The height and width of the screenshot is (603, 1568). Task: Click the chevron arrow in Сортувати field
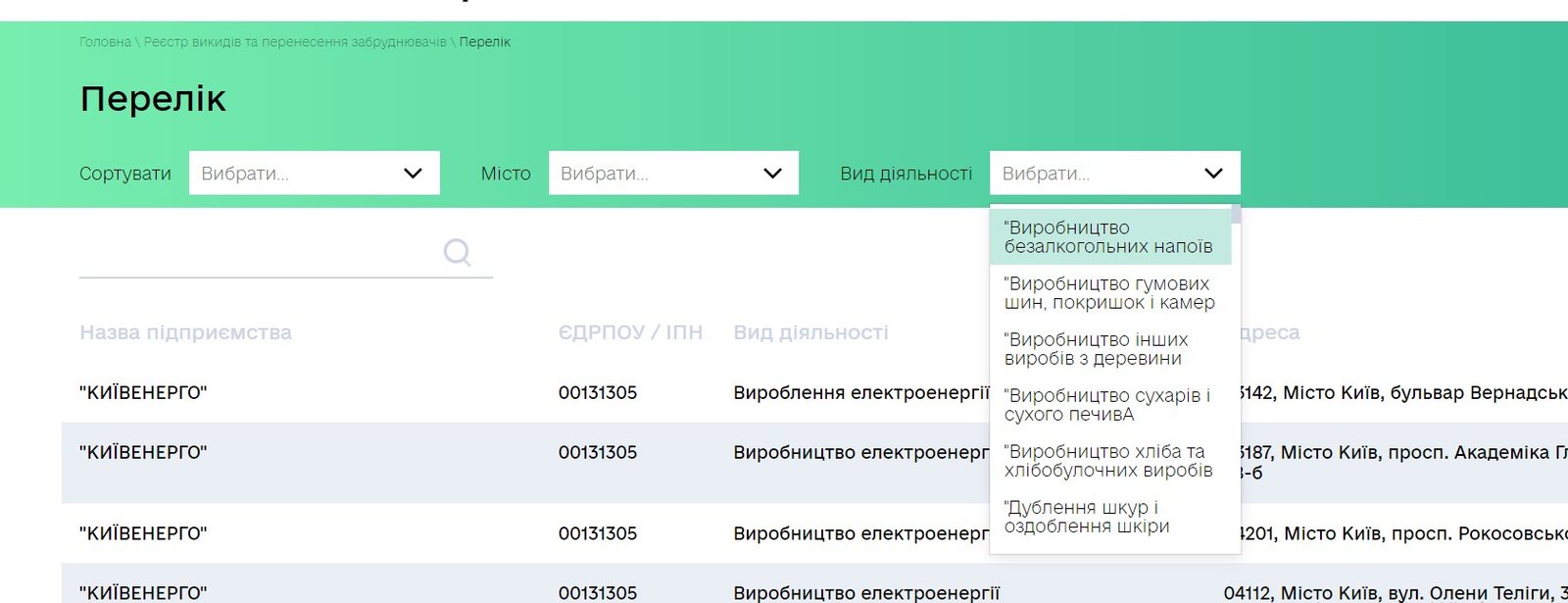[413, 174]
